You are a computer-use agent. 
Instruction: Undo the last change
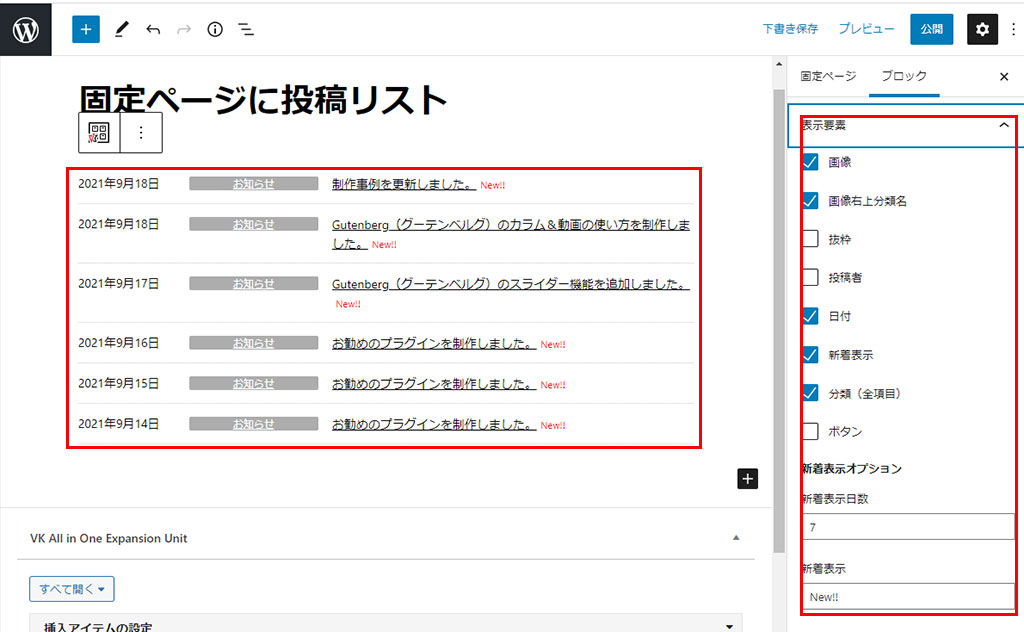[153, 29]
